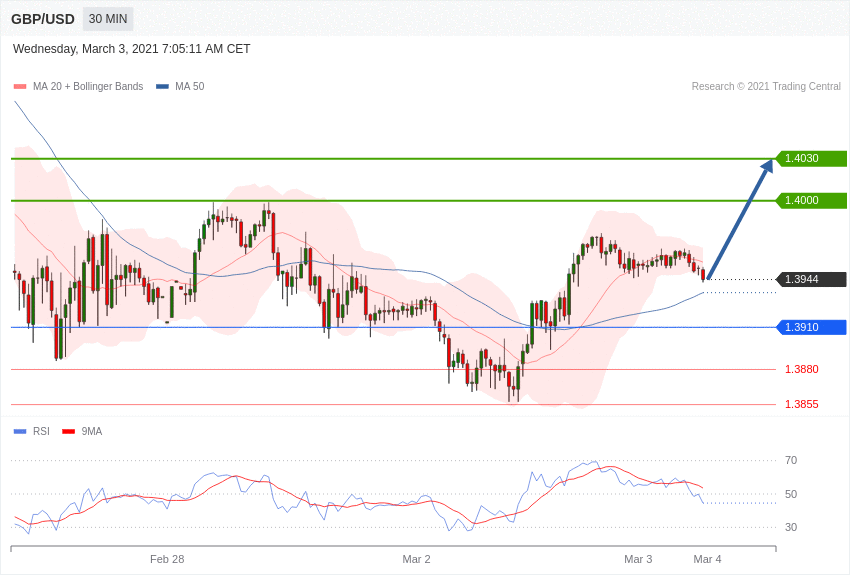Click the 1.4000 resistance price tag
This screenshot has height=576, width=850.
click(x=812, y=200)
